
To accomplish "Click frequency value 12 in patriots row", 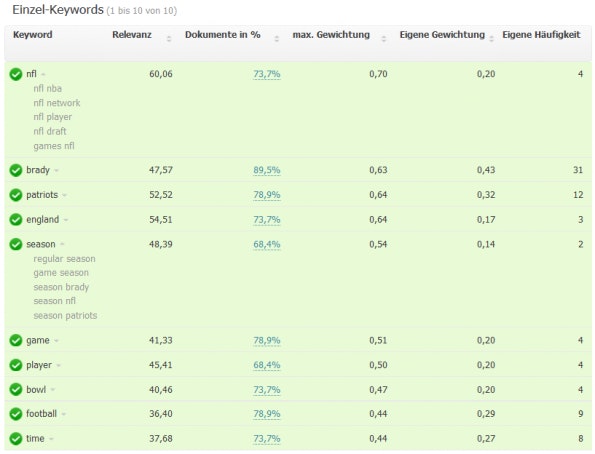I will click(578, 195).
